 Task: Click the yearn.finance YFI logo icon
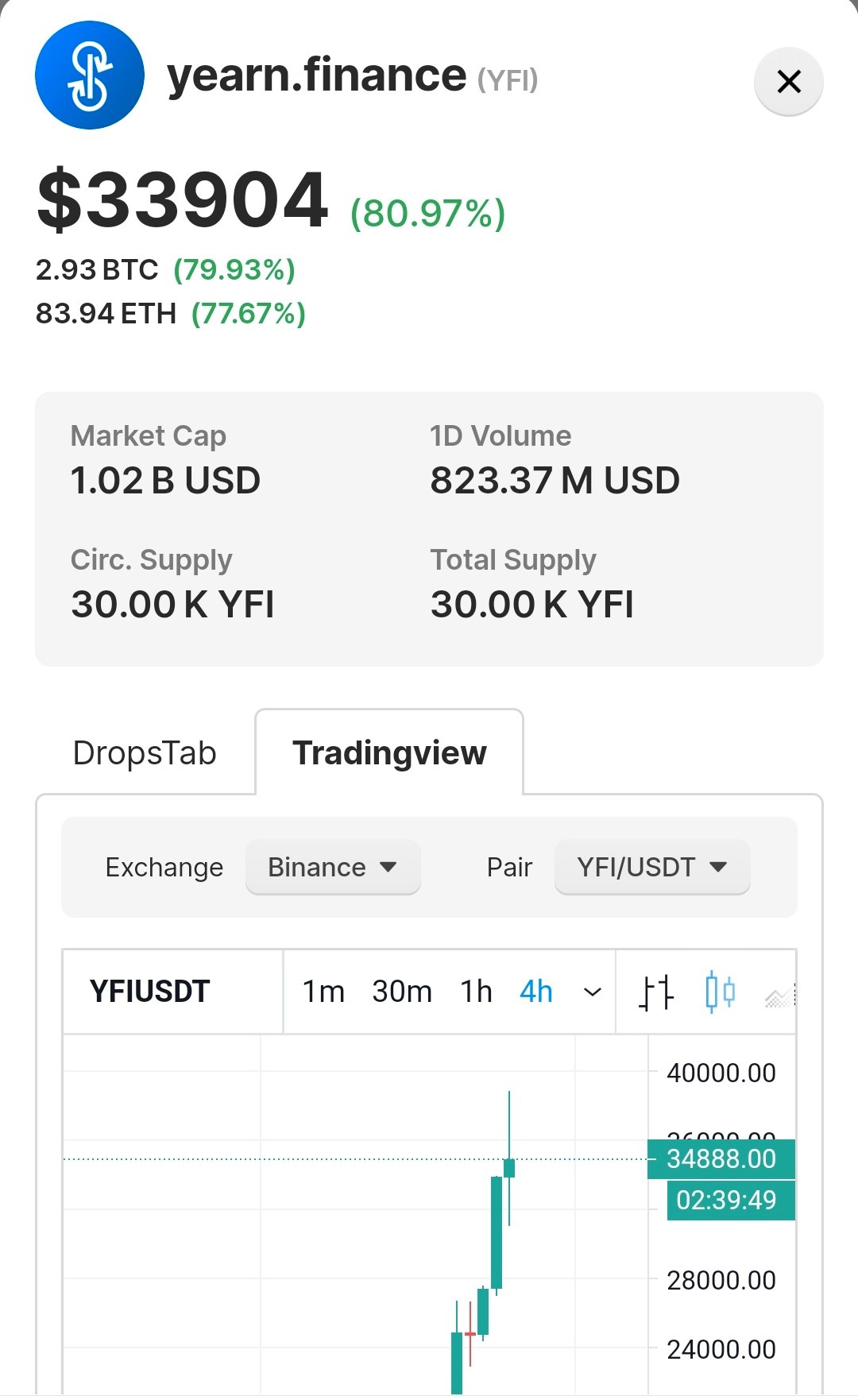90,75
